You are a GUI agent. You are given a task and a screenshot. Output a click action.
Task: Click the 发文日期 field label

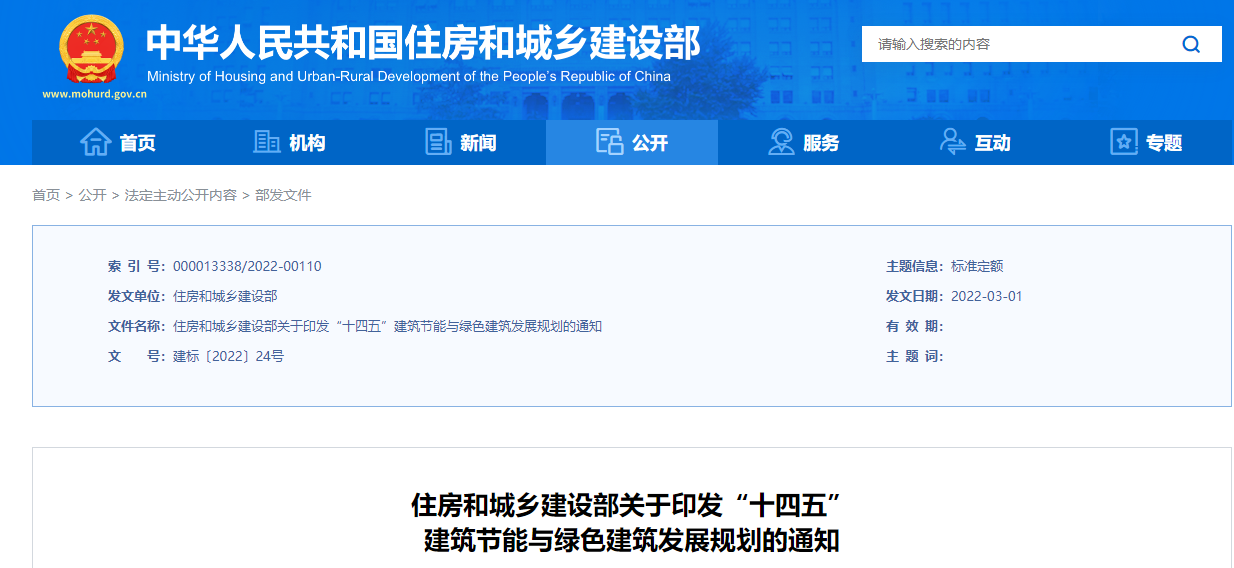click(915, 296)
